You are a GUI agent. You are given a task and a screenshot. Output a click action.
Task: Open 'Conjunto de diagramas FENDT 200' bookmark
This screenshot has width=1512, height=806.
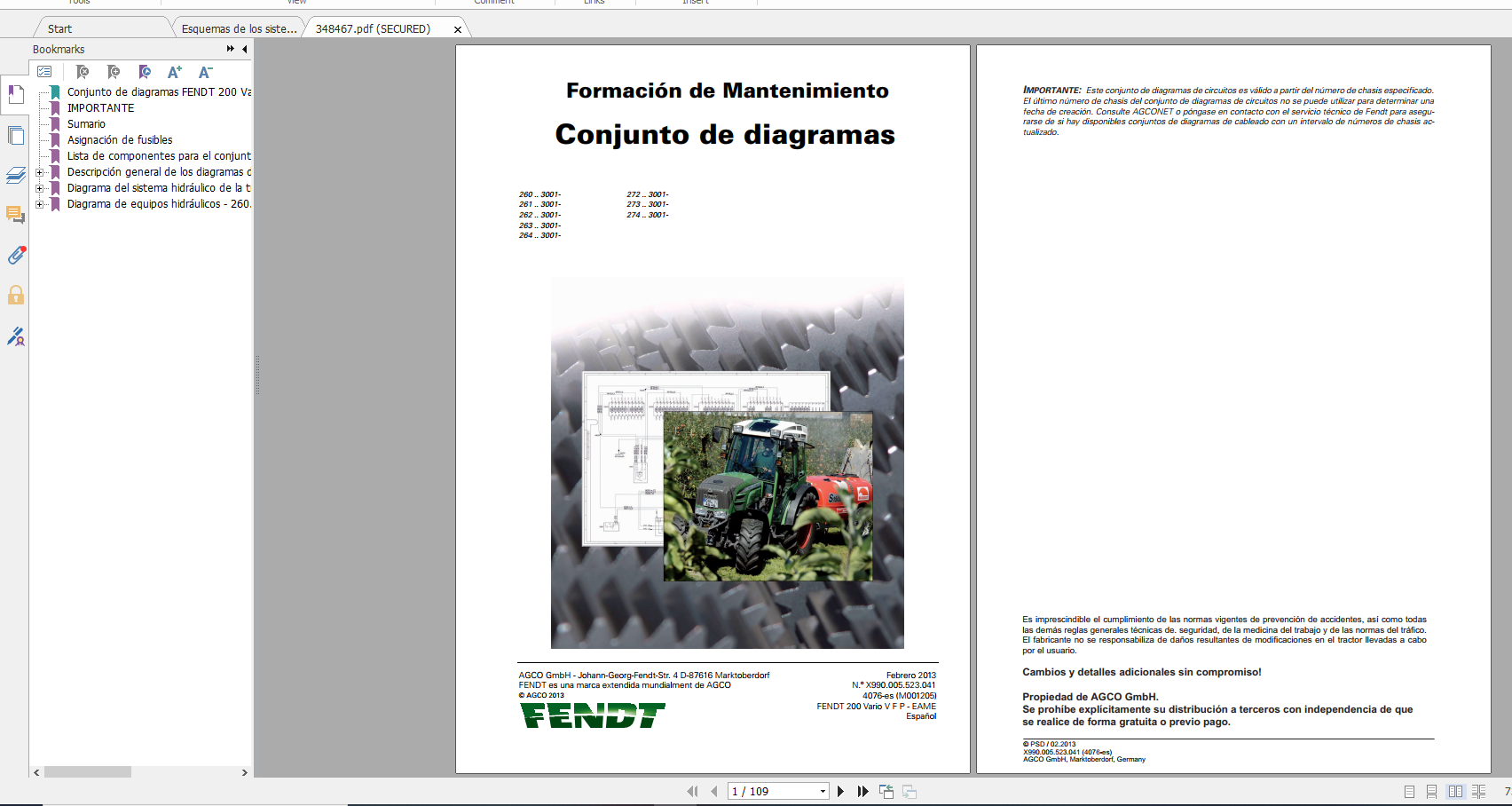click(x=159, y=92)
